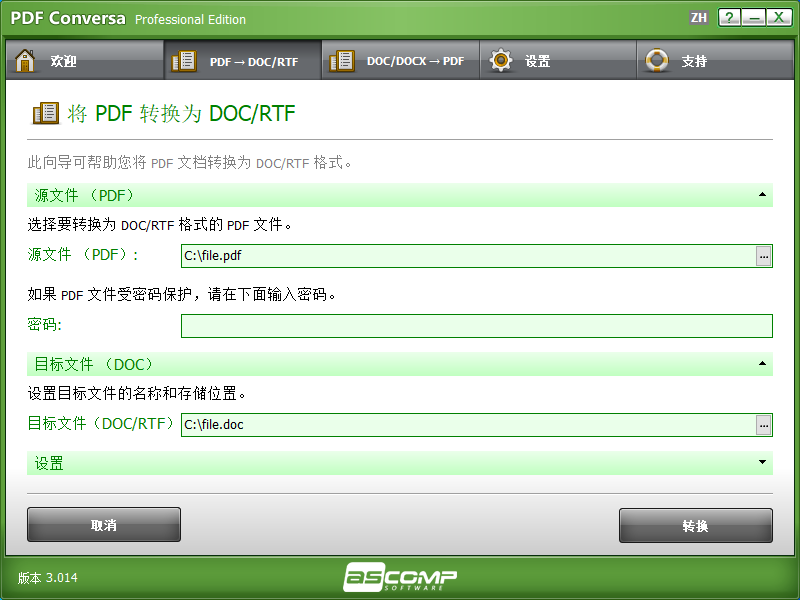The width and height of the screenshot is (800, 600).
Task: Open the 欢迎 tab
Action: (85, 60)
